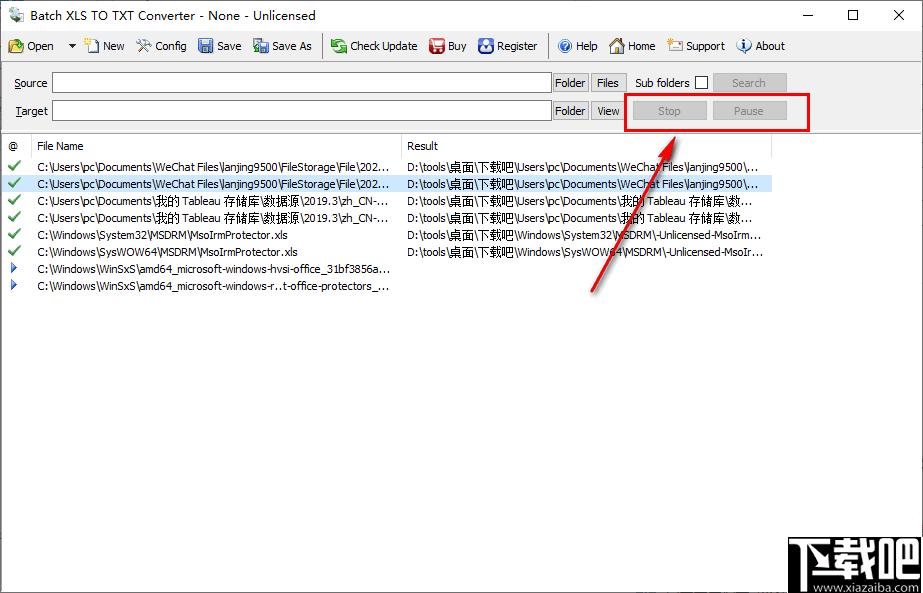Open the Config settings
This screenshot has height=593, width=923.
point(161,46)
